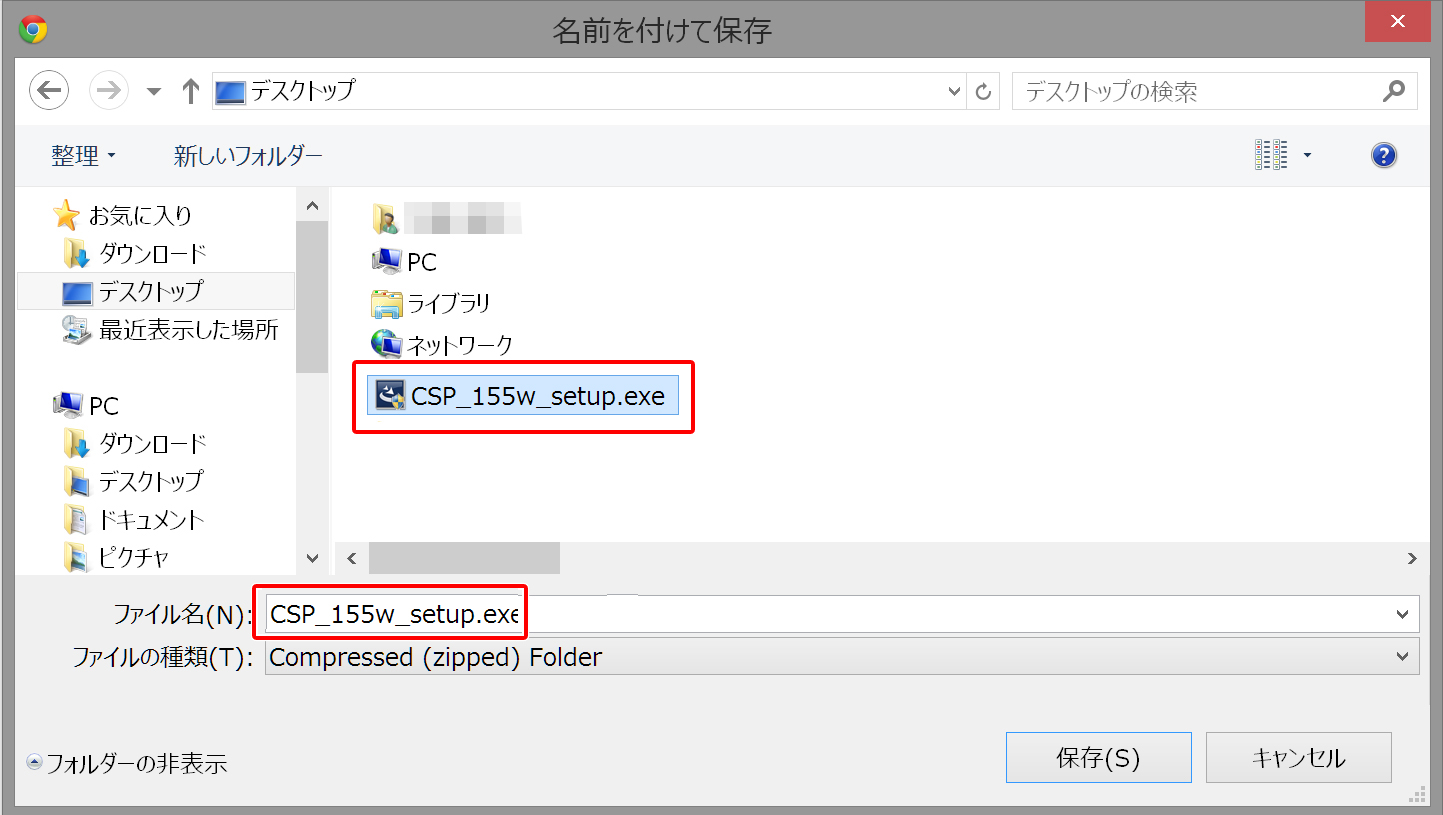
Task: Collapse folders with フォルダーの非表示
Action: pos(127,763)
